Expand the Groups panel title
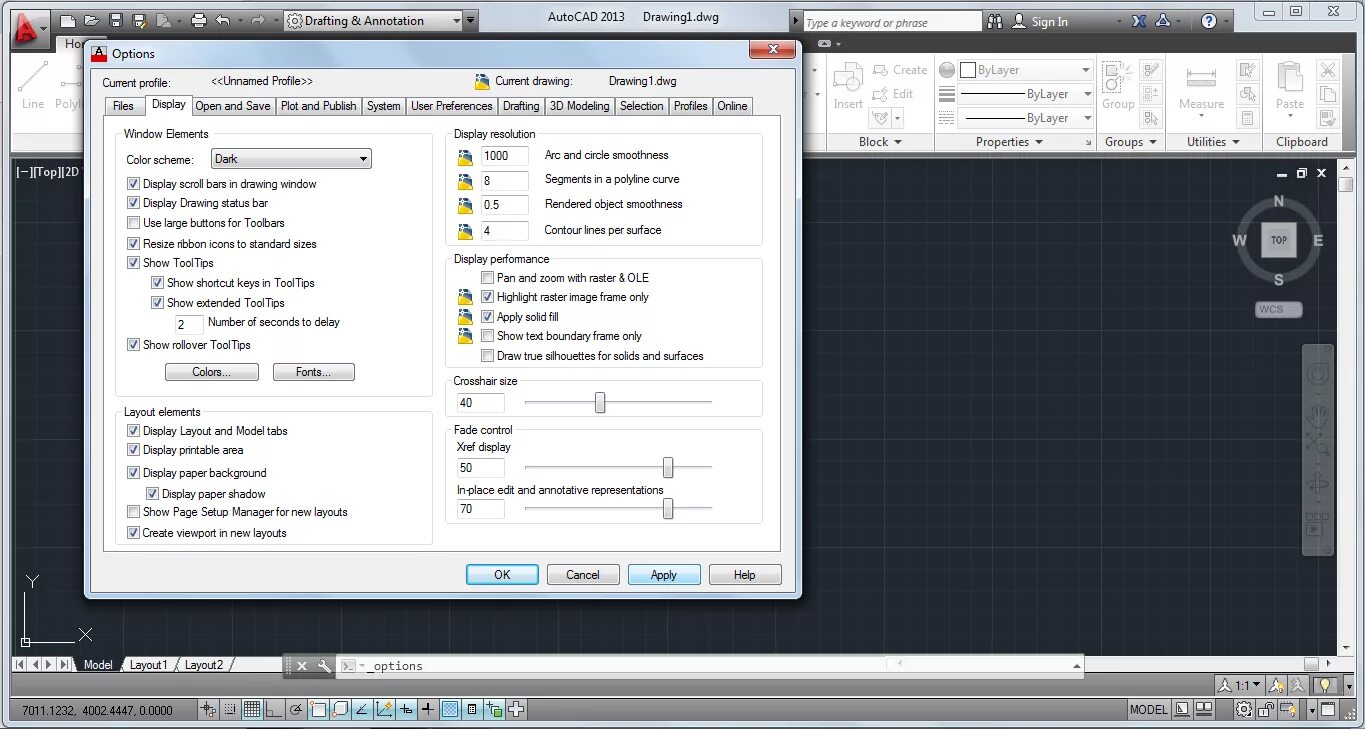 (x=1130, y=142)
